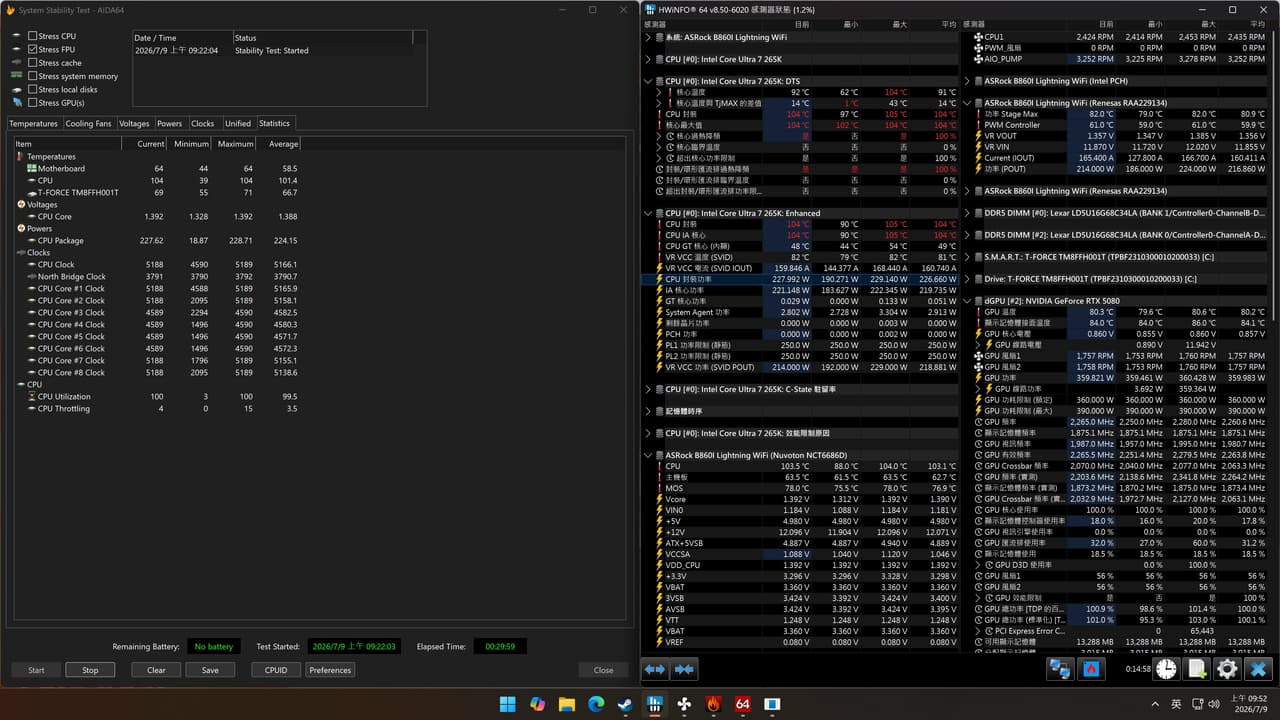Open HWiNFO remote network monitors icon
This screenshot has width=1280, height=720.
click(x=1060, y=669)
